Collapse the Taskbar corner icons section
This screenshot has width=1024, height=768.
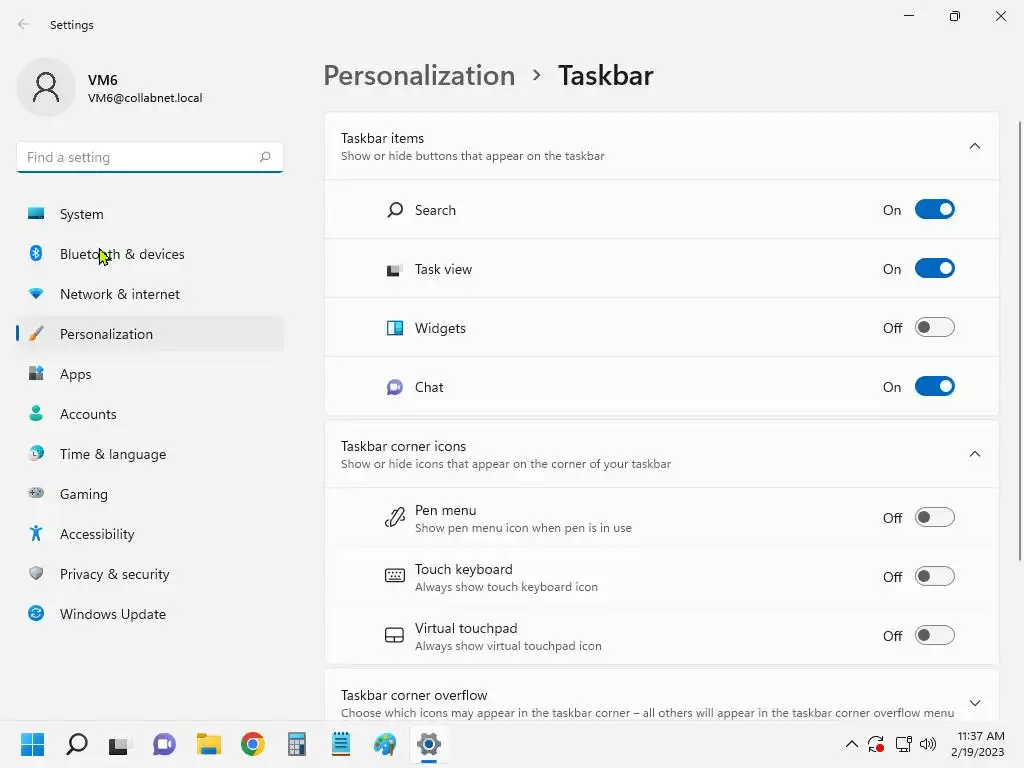[x=974, y=454]
